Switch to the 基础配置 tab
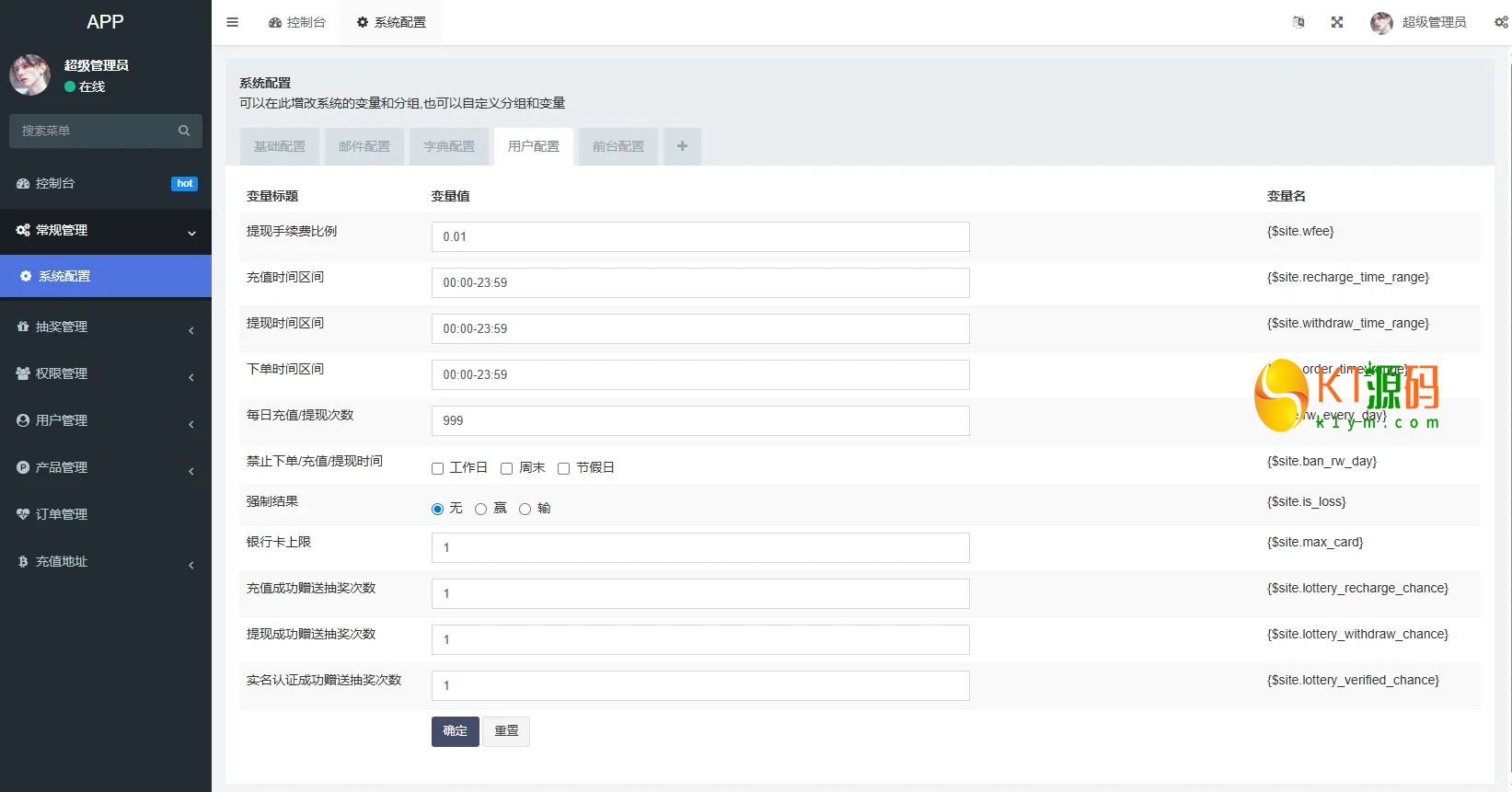Screen dimensions: 1512x792 coord(280,146)
